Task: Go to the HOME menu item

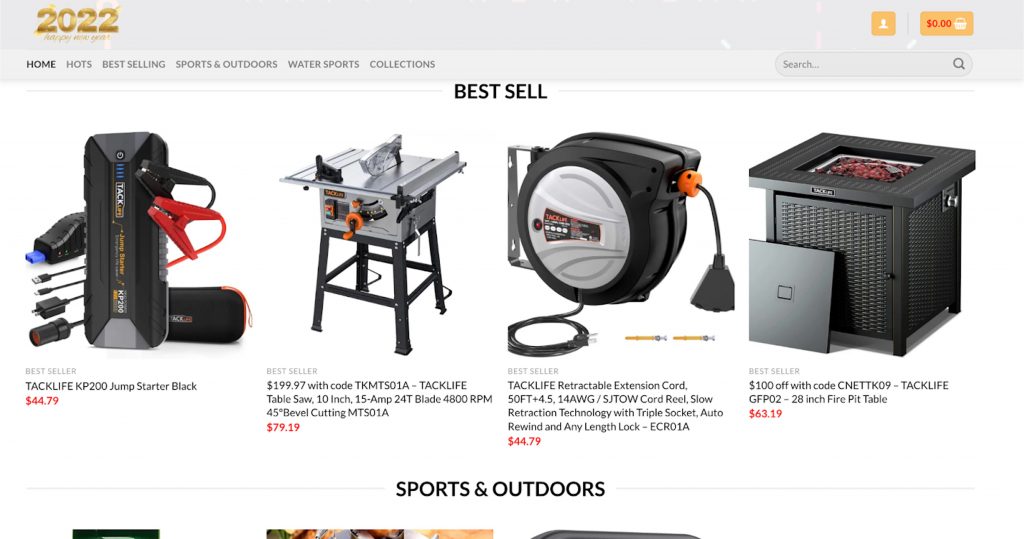Action: pos(41,64)
